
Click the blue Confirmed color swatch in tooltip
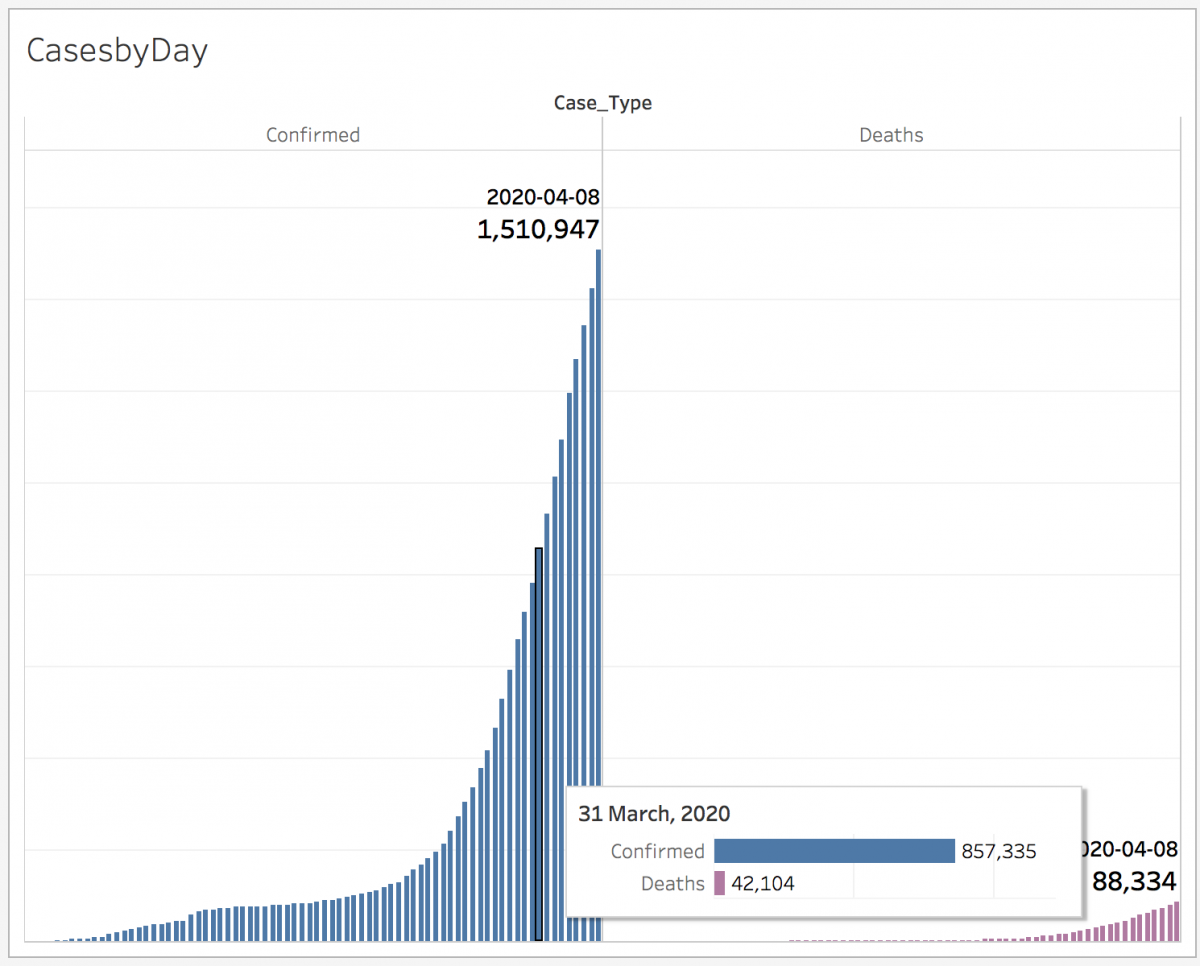(x=835, y=850)
